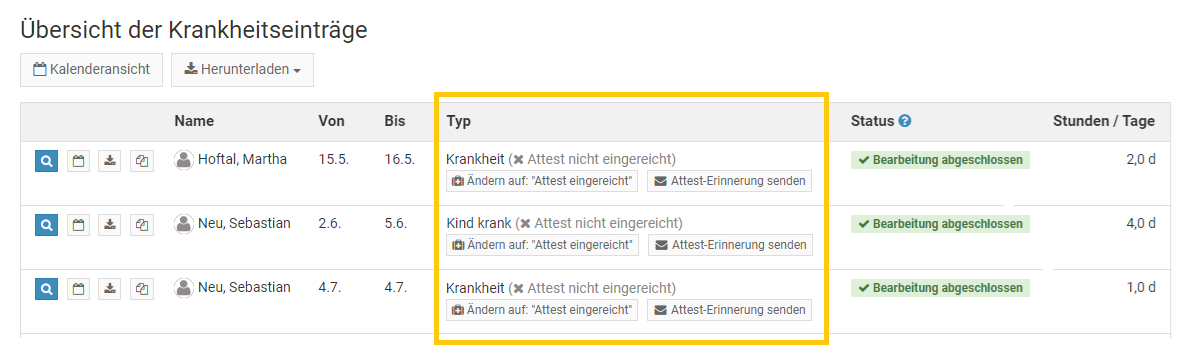Open magnifier details for Neu, Sebastian 4.7. entry
This screenshot has width=1200, height=363.
click(47, 289)
